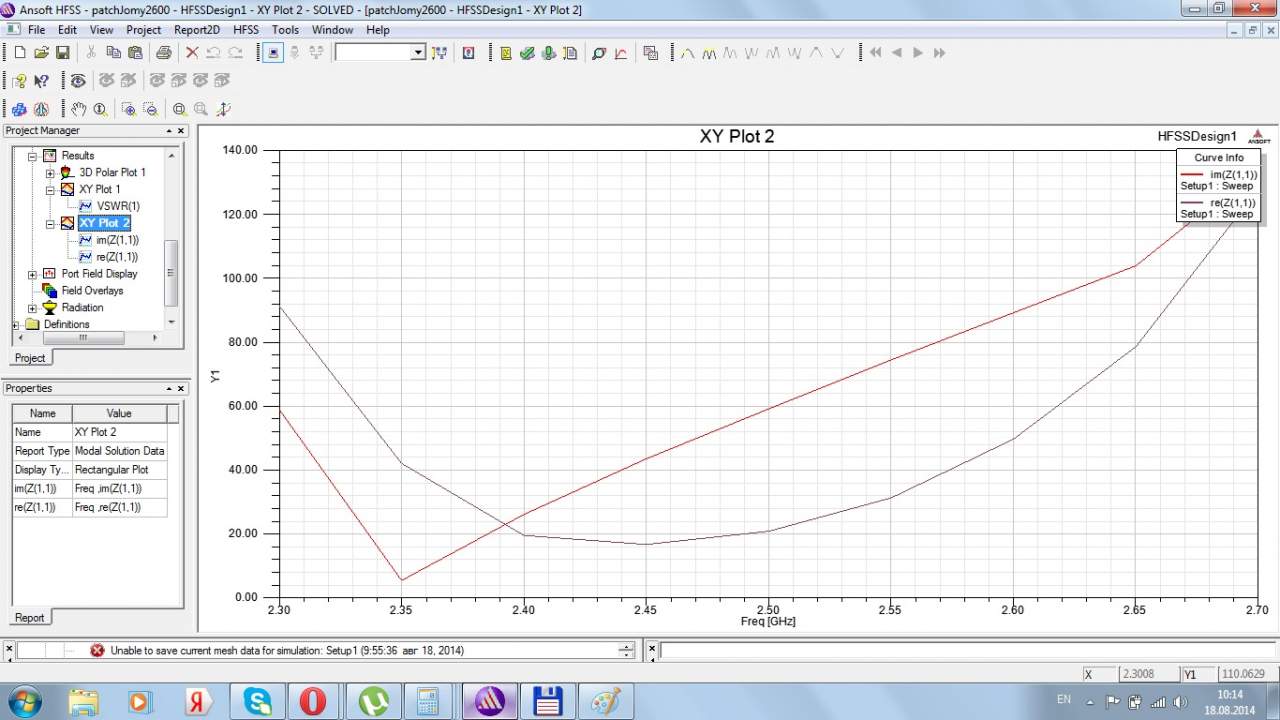This screenshot has width=1280, height=720.
Task: Click the Validate green checkmark icon
Action: (x=527, y=53)
